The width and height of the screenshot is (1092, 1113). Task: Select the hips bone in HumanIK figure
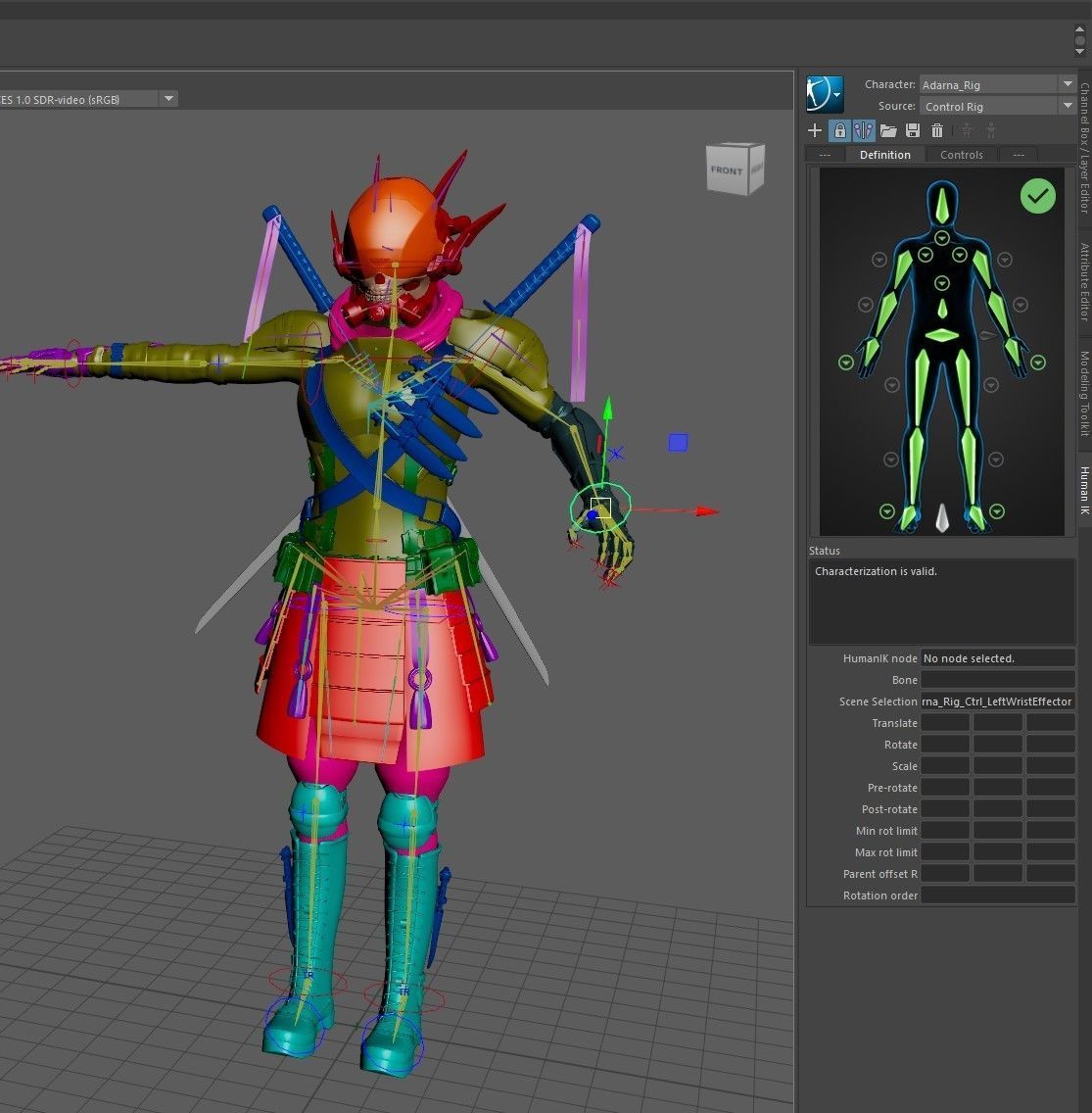click(x=942, y=335)
